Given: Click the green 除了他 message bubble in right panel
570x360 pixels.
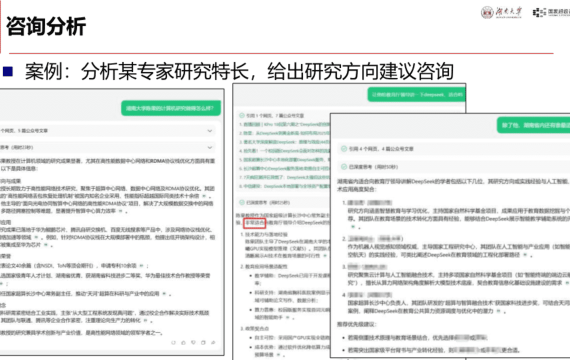Looking at the screenshot, I should coord(533,125).
